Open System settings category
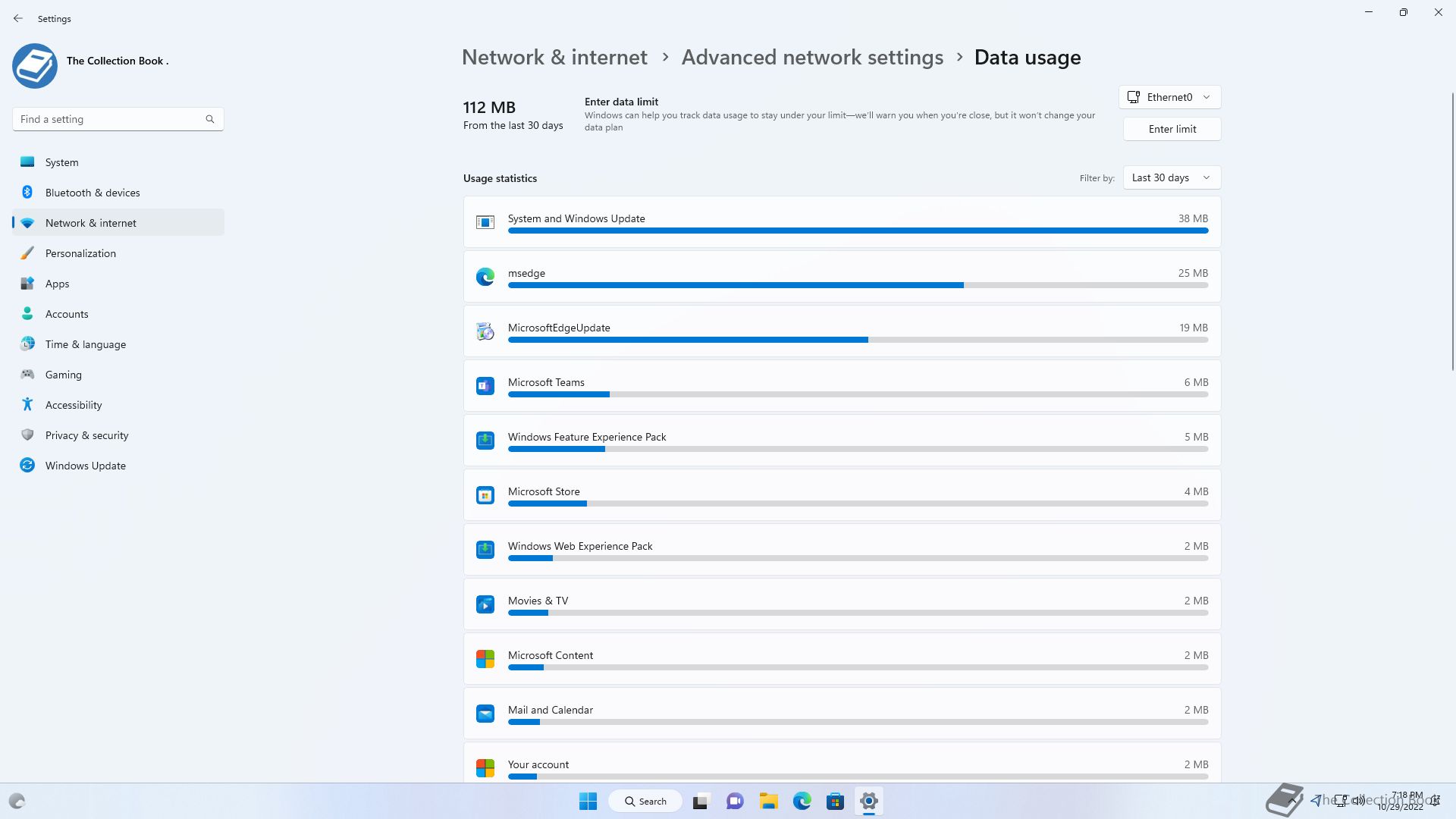 (x=118, y=162)
